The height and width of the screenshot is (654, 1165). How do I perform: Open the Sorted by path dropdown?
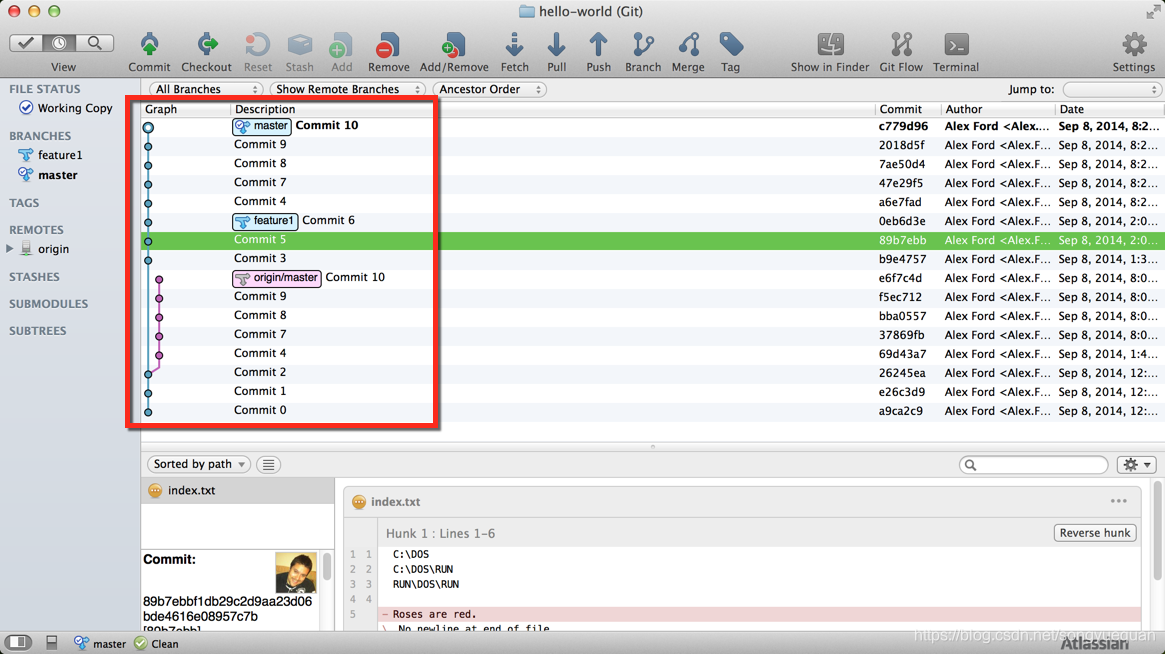click(198, 464)
